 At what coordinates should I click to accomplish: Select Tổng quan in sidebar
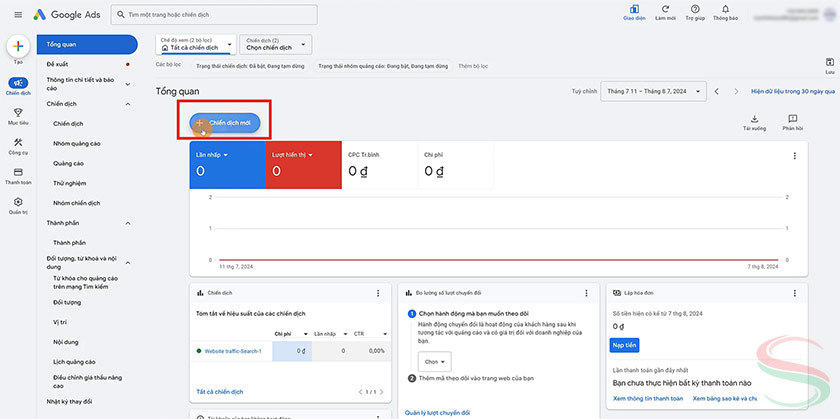point(87,45)
